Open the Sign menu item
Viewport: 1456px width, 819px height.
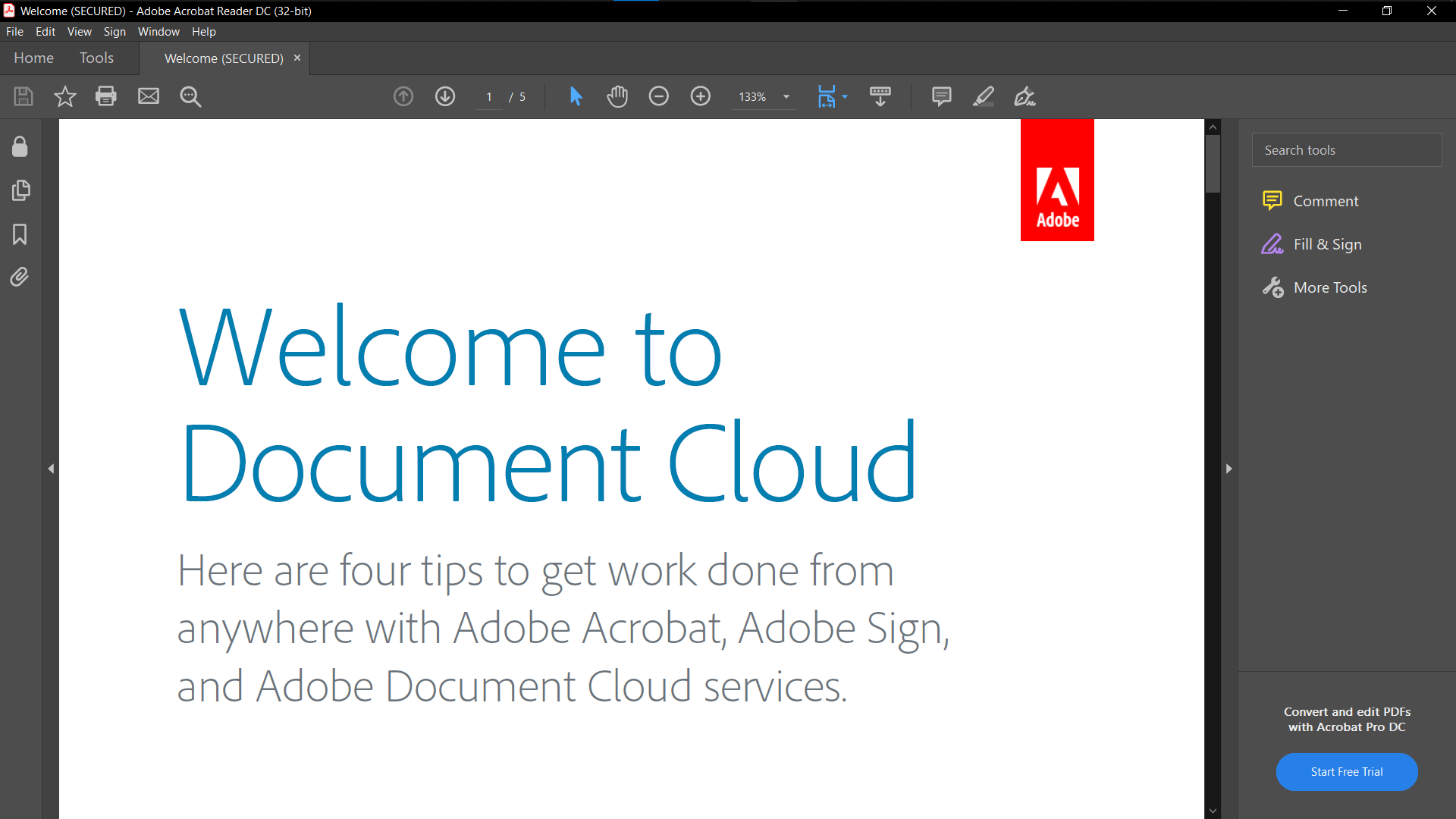(x=113, y=31)
